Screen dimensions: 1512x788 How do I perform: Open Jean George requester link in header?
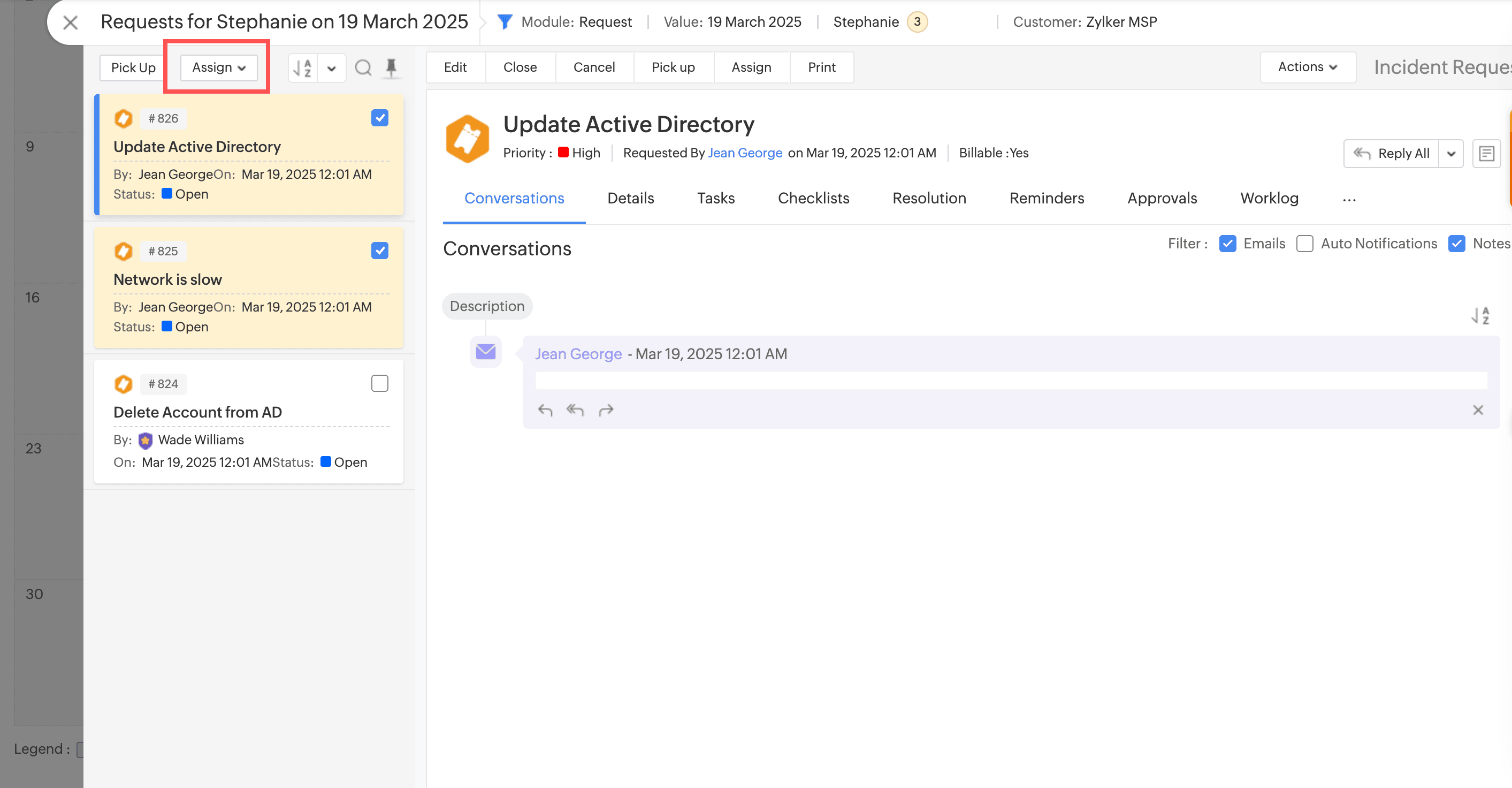point(745,153)
